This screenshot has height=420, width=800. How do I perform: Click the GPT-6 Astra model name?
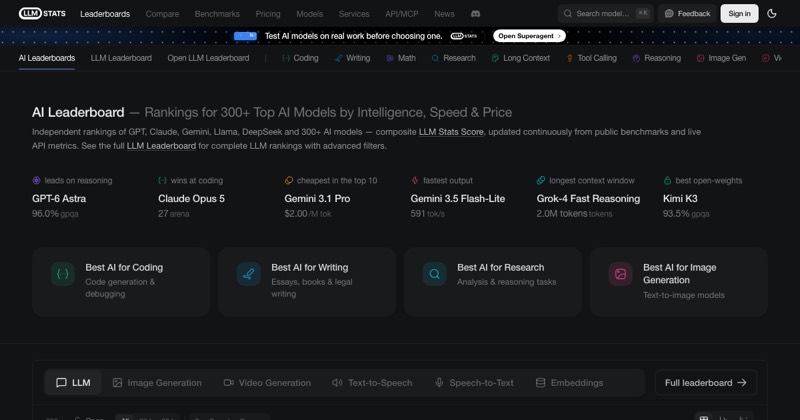pos(59,199)
